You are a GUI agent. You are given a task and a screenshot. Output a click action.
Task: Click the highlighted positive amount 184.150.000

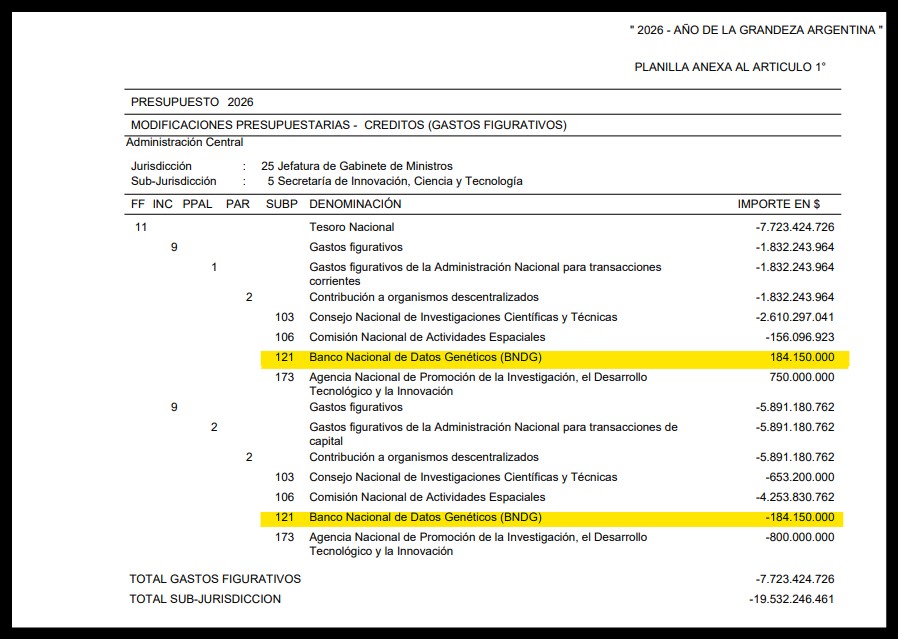802,357
